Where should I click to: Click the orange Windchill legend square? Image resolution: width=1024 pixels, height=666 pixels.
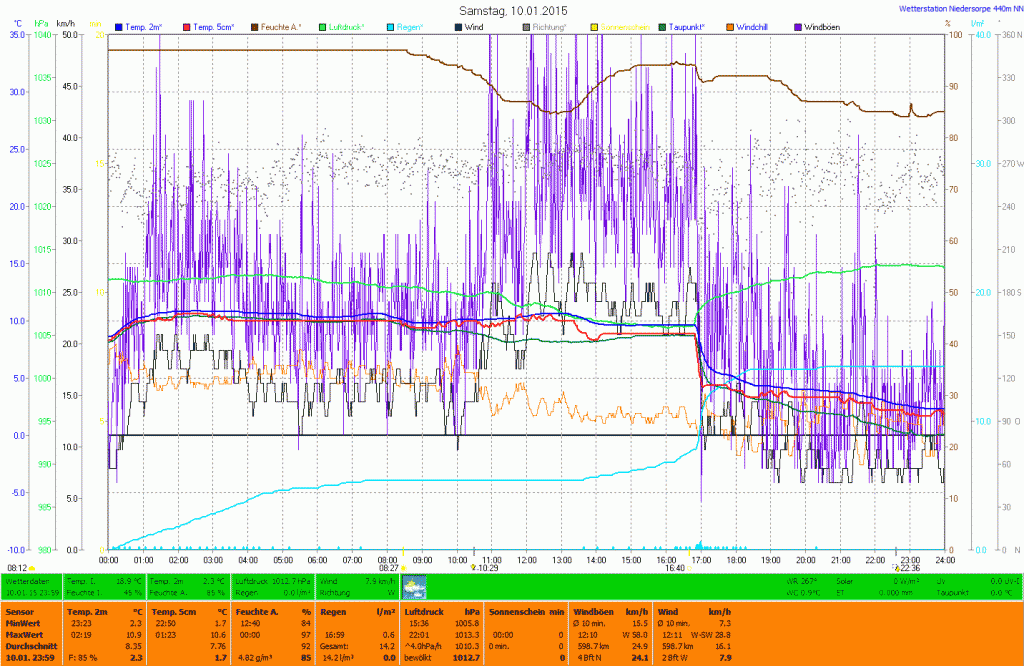click(x=731, y=27)
